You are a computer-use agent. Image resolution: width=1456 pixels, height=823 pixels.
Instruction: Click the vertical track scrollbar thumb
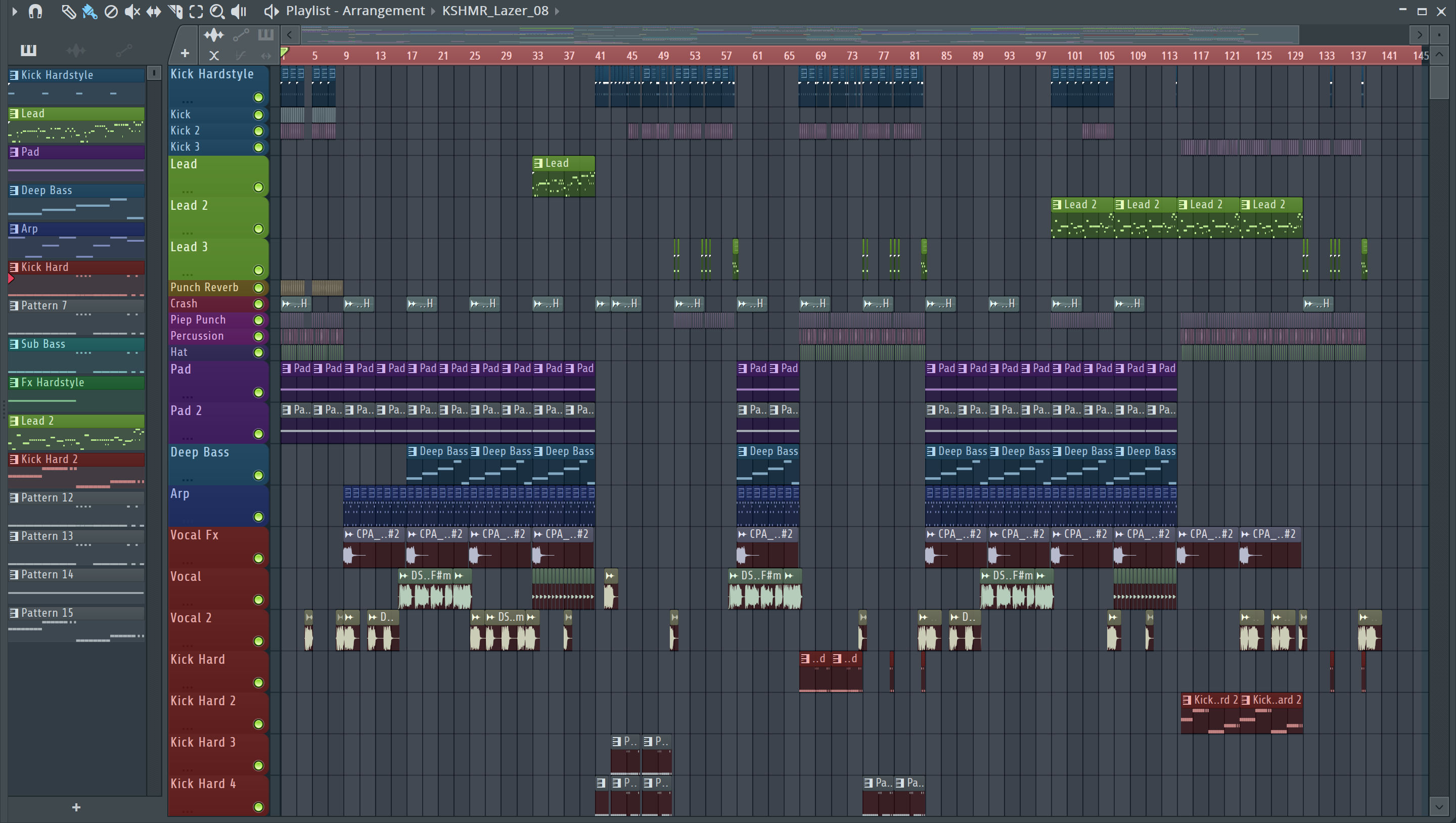tap(1439, 82)
